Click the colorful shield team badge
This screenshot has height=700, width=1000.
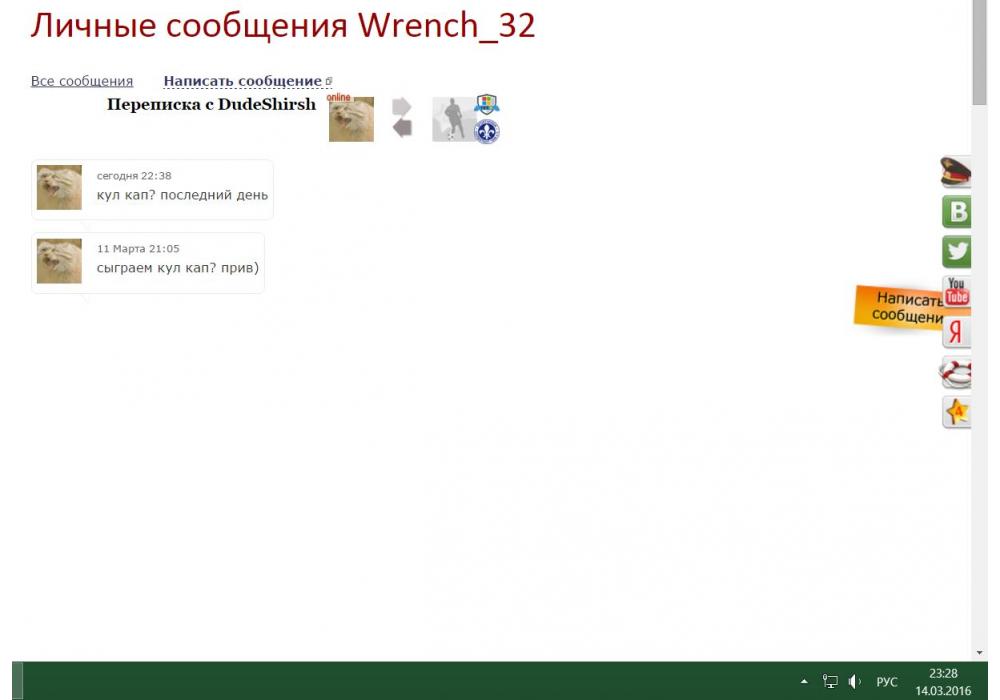[x=487, y=104]
